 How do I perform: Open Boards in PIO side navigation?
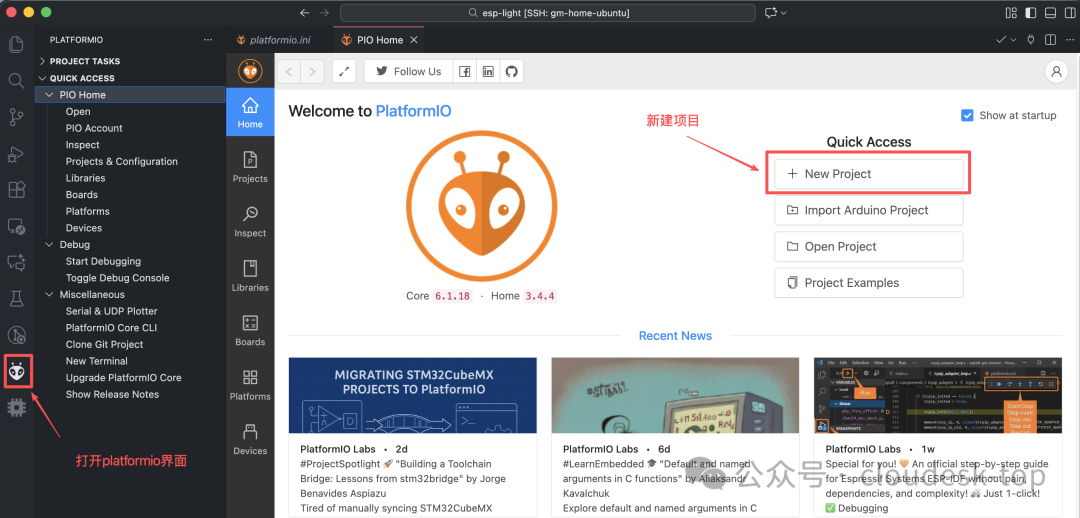coord(250,330)
